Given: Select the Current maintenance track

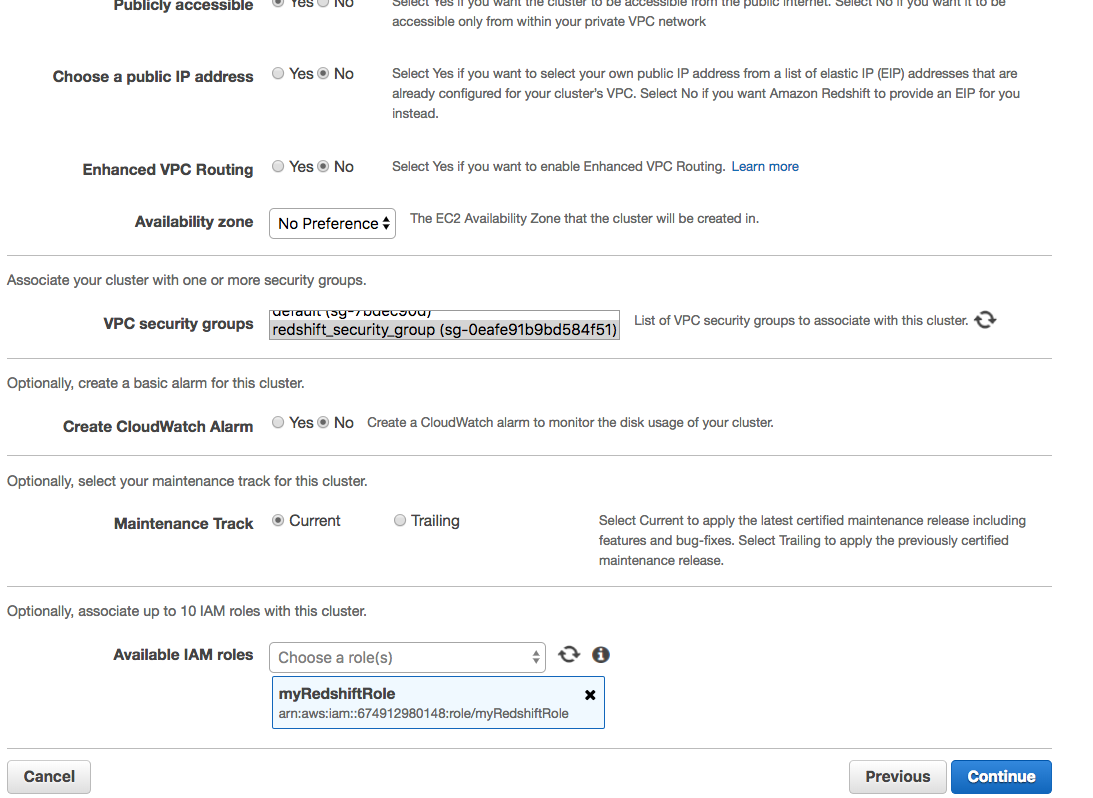Looking at the screenshot, I should [x=278, y=521].
